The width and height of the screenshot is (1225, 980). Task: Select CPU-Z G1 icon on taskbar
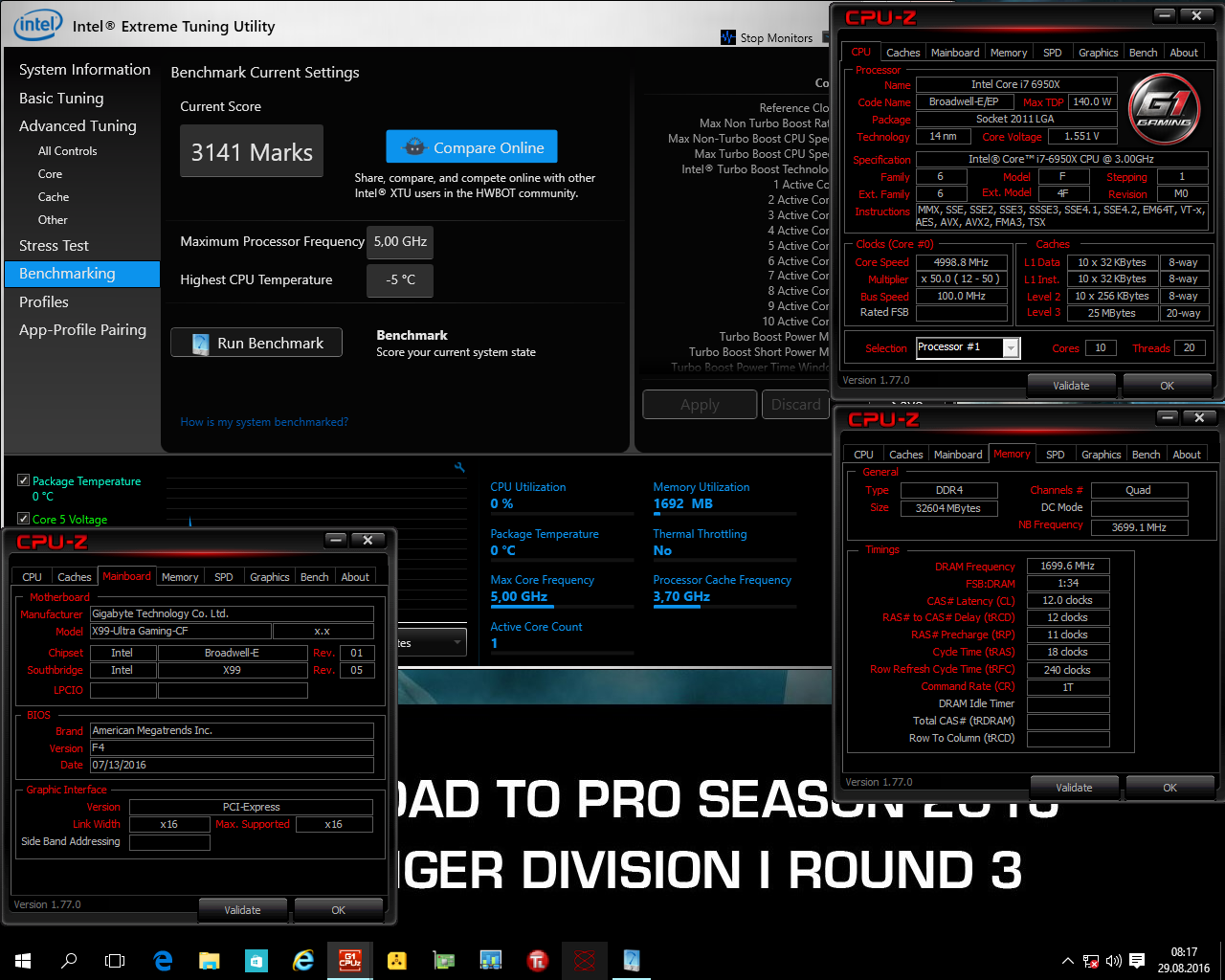[x=349, y=960]
